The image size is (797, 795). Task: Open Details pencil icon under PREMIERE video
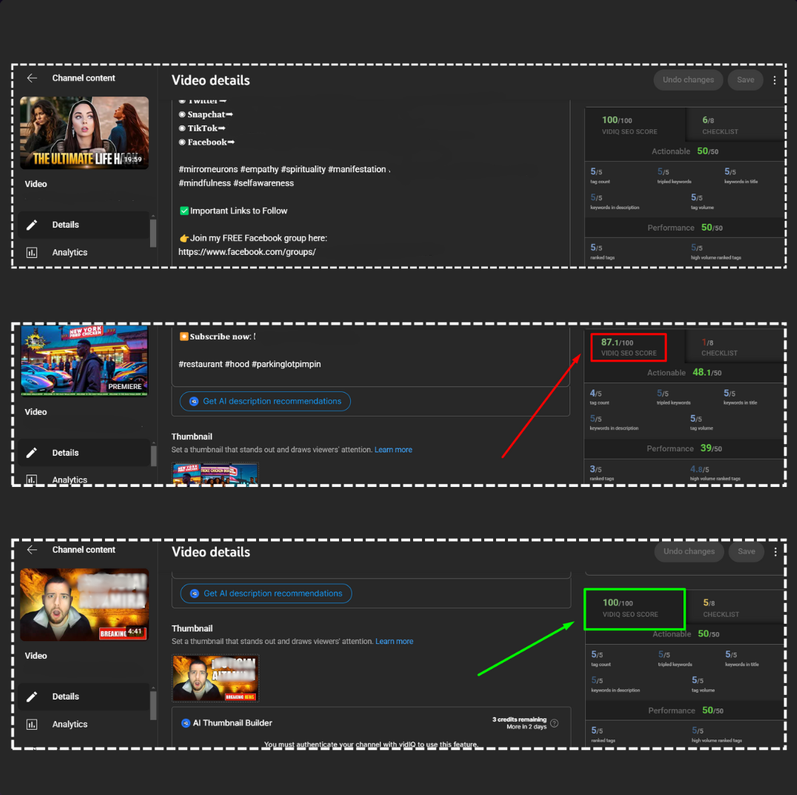(32, 452)
